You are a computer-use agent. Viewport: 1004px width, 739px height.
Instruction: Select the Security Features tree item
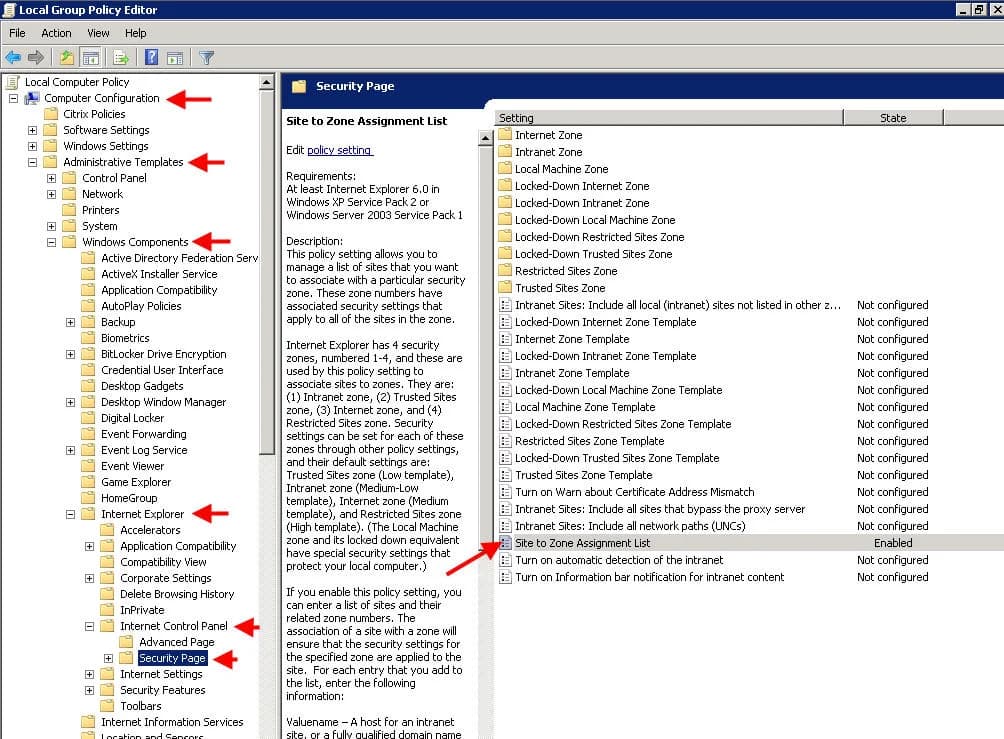[x=163, y=690]
